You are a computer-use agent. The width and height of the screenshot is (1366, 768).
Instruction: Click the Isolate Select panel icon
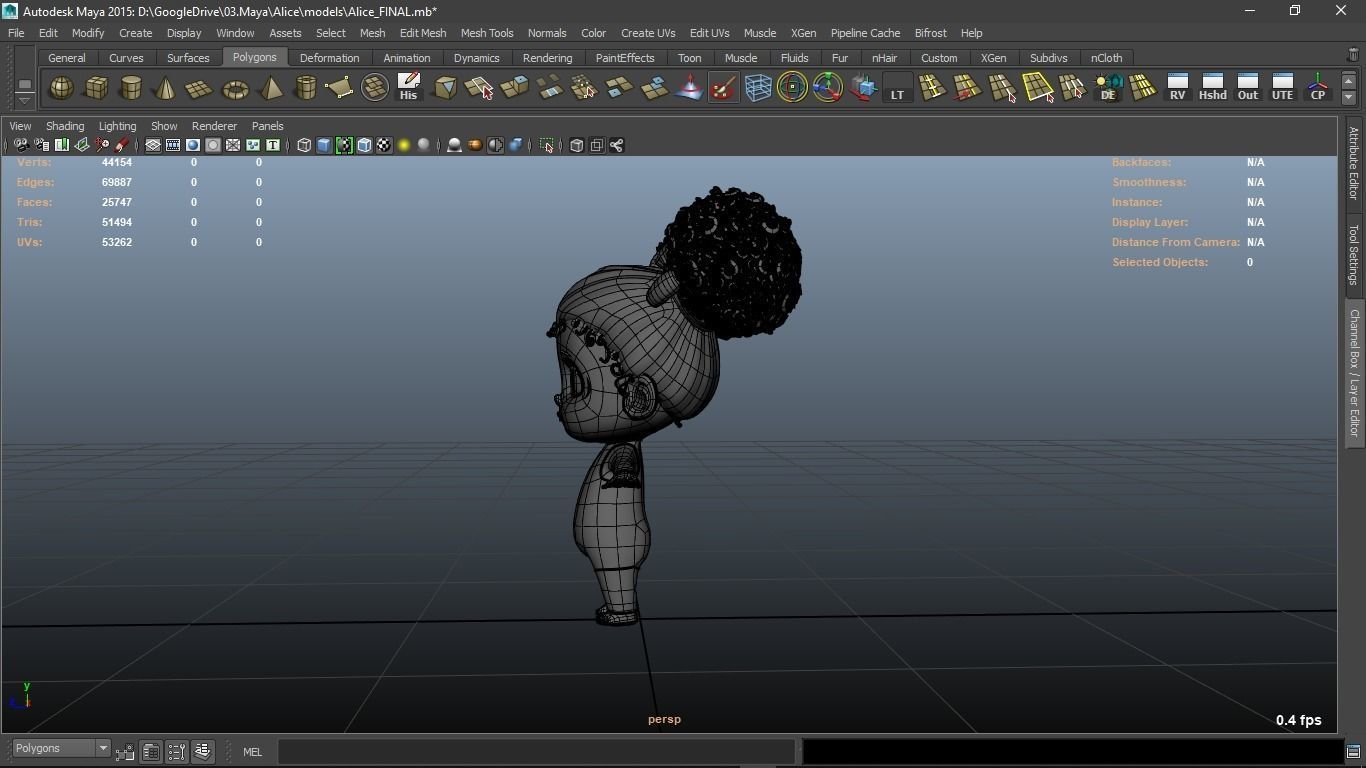546,145
